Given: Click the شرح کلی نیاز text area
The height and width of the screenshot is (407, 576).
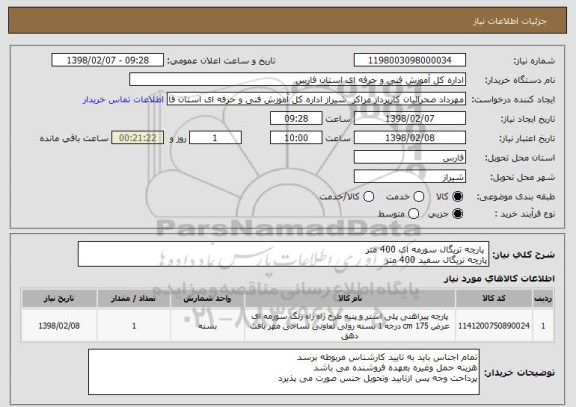Looking at the screenshot, I should click(283, 254).
